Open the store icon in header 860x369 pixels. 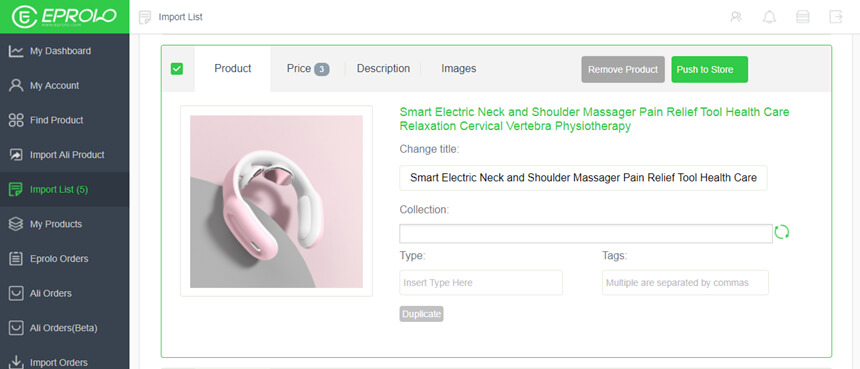802,17
